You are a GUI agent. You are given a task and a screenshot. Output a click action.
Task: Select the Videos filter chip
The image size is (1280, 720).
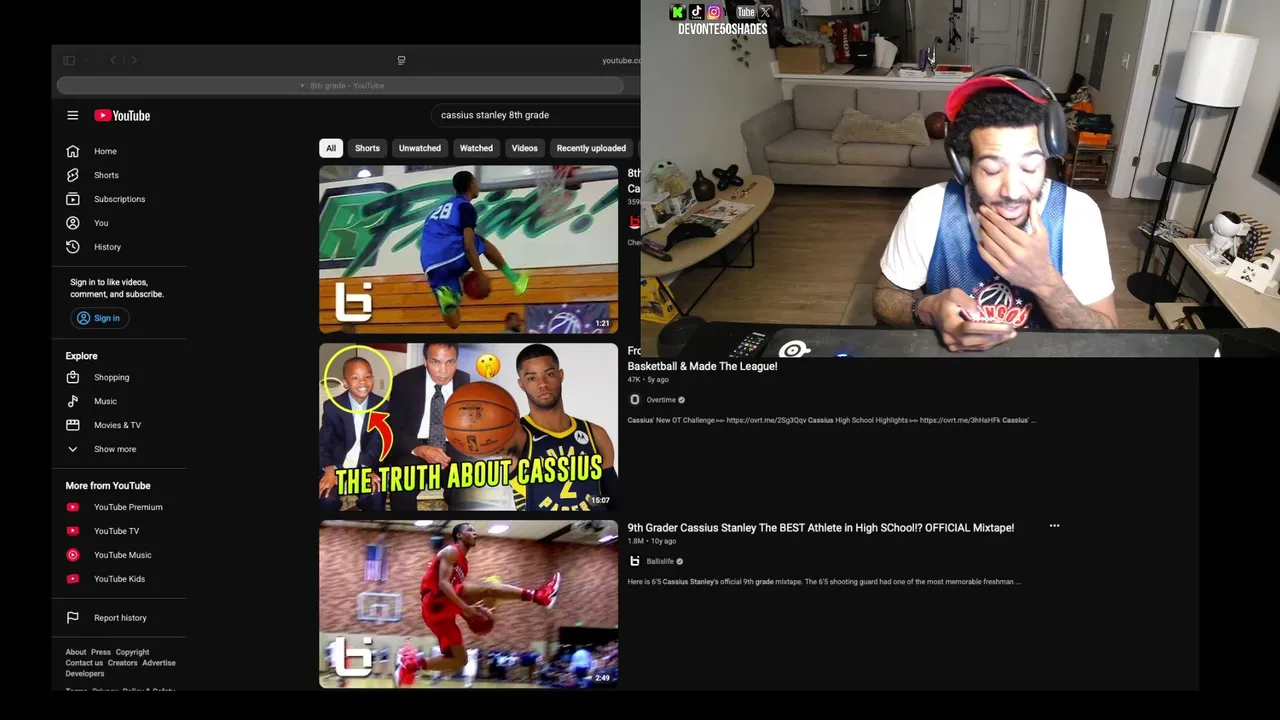pos(525,148)
